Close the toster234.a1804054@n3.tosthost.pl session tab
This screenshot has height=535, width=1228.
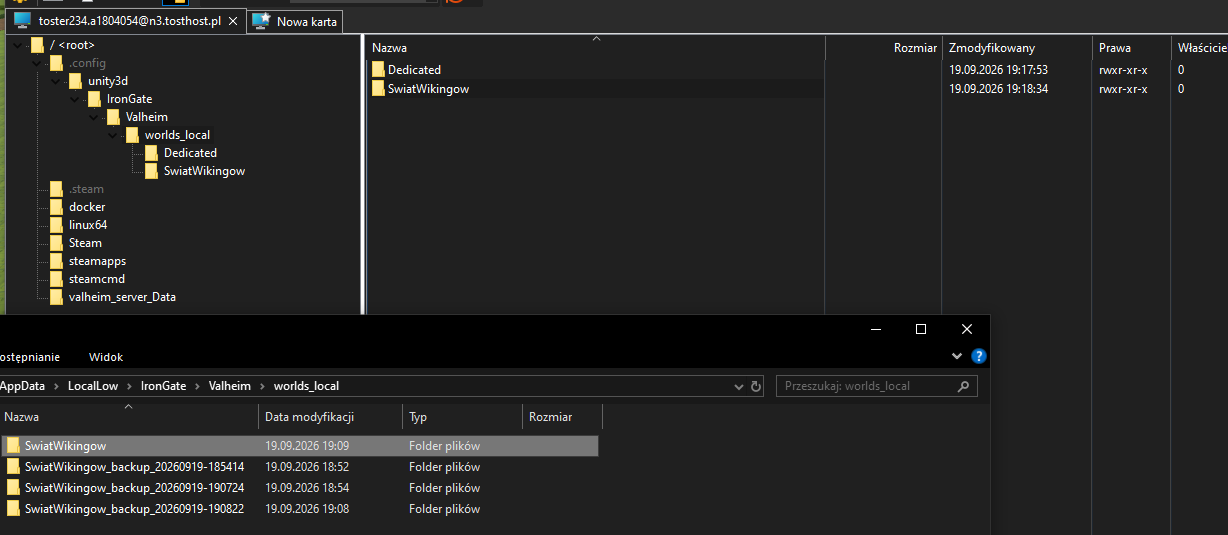click(233, 21)
